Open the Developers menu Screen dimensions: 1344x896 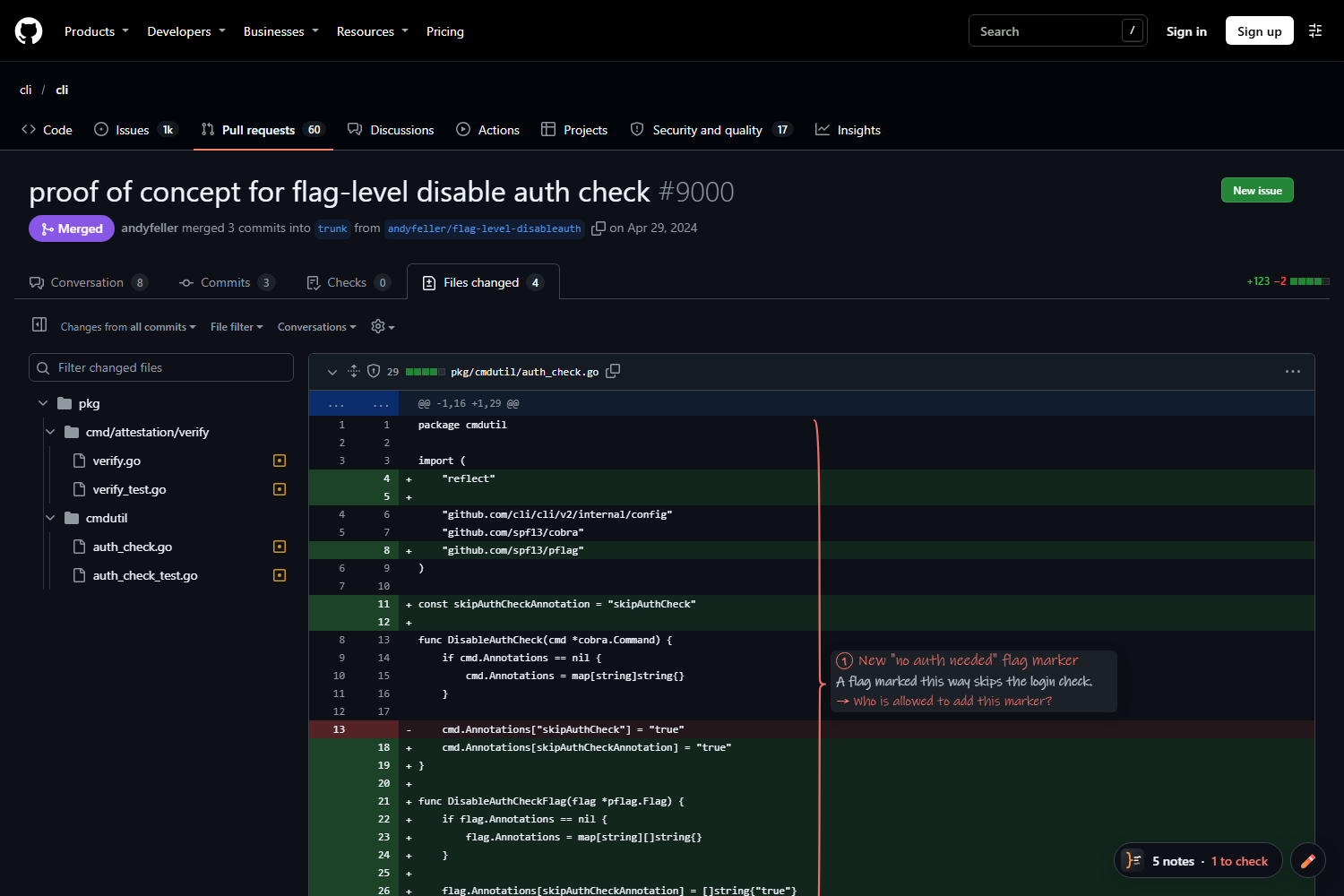(186, 31)
